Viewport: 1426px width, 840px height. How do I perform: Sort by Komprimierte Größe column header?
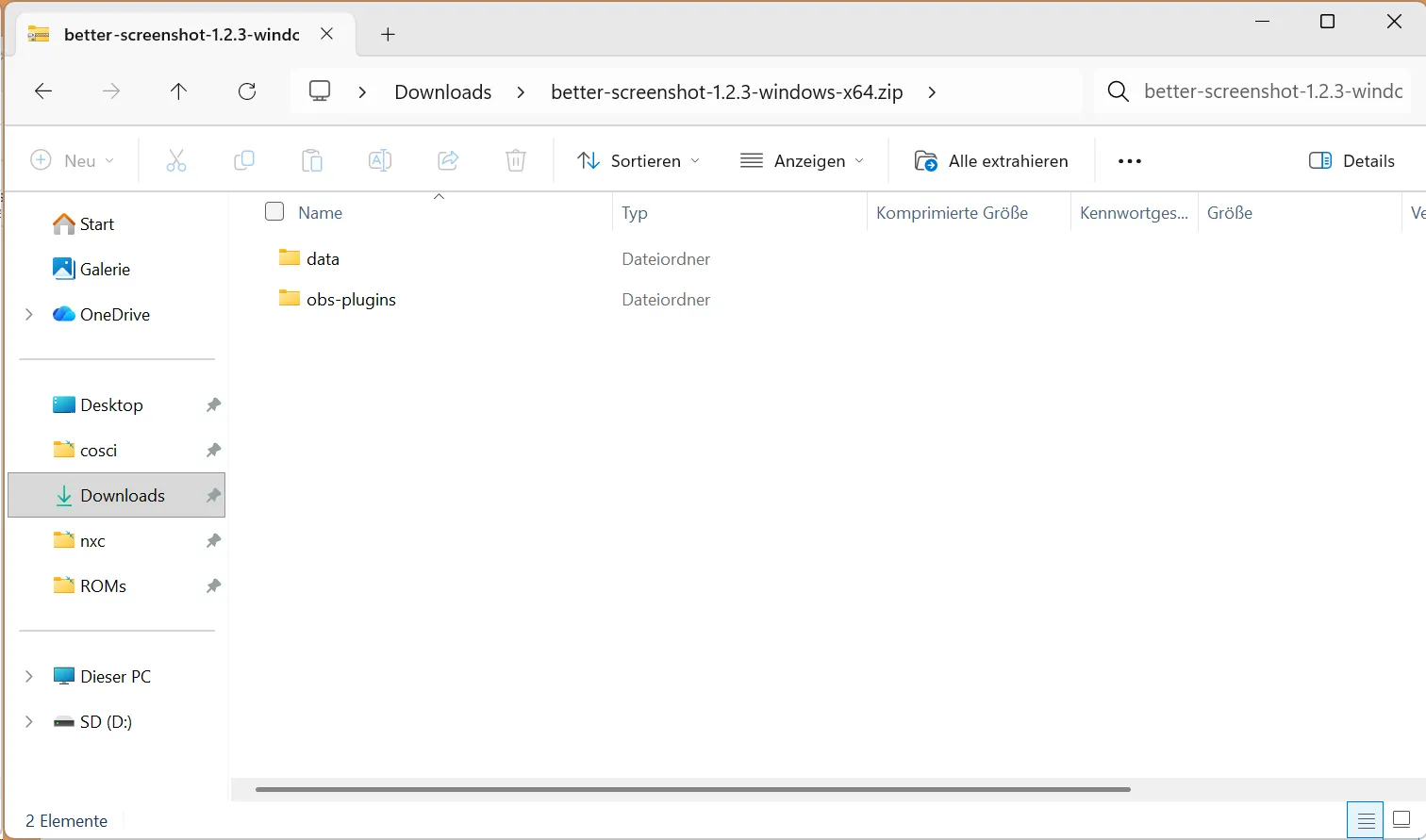953,212
